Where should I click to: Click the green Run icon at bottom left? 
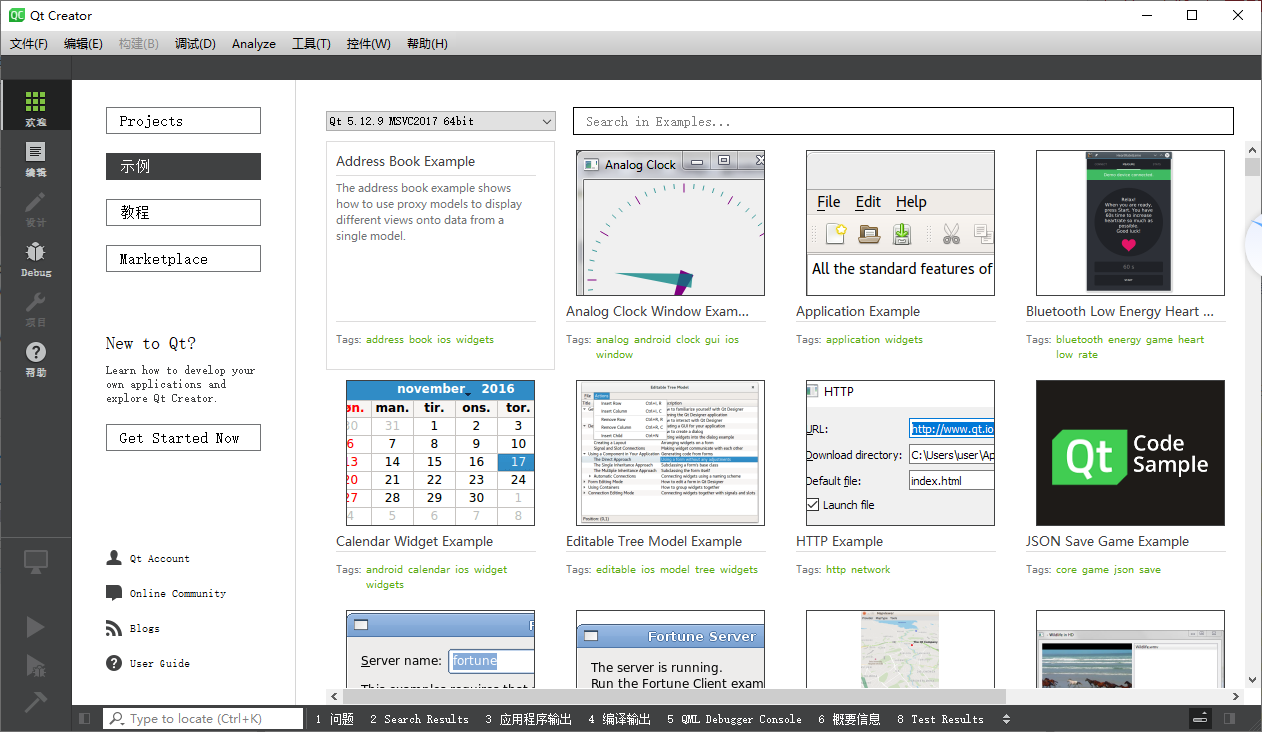click(x=35, y=627)
